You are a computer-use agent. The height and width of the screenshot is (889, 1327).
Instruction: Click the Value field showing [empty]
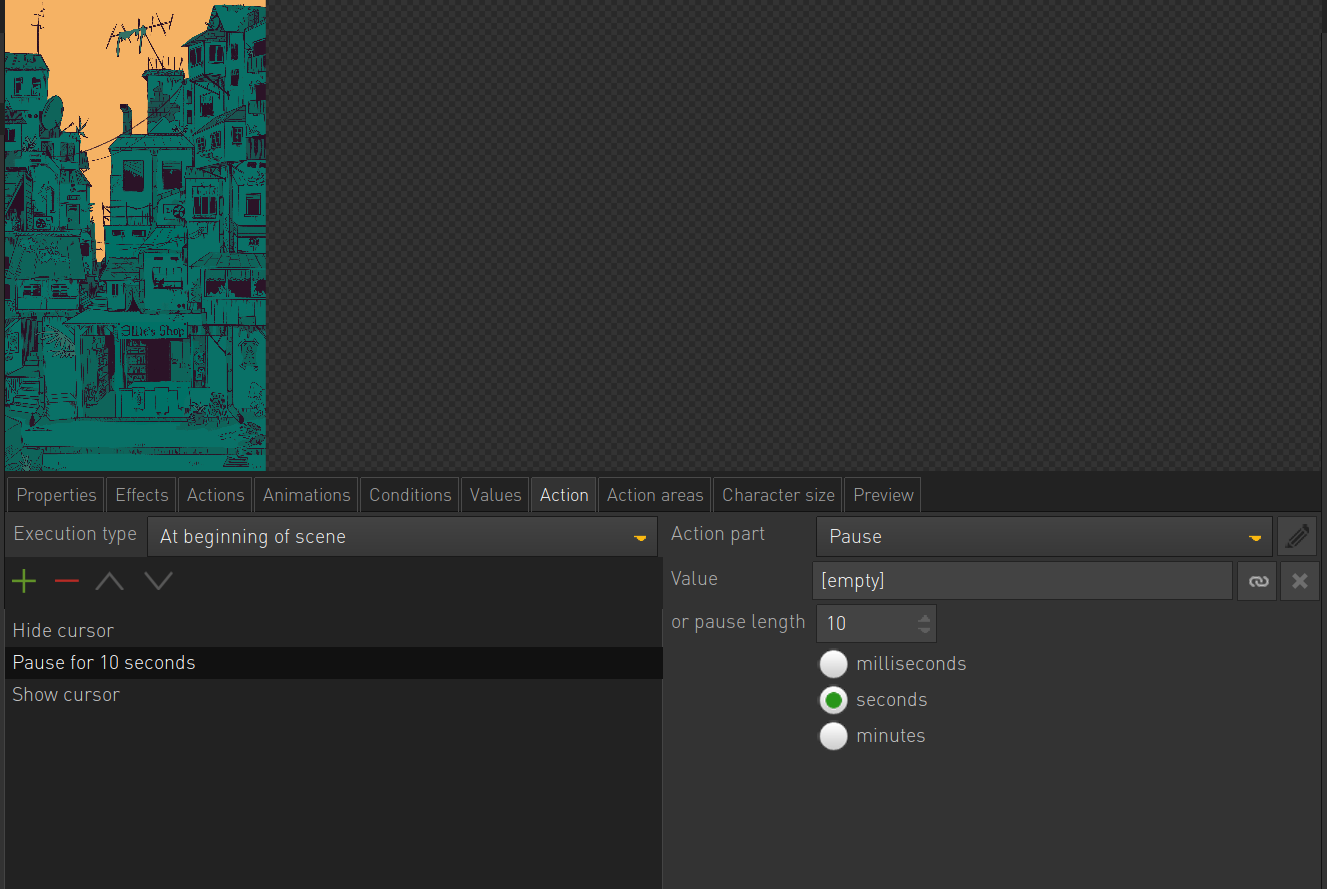coord(1022,580)
